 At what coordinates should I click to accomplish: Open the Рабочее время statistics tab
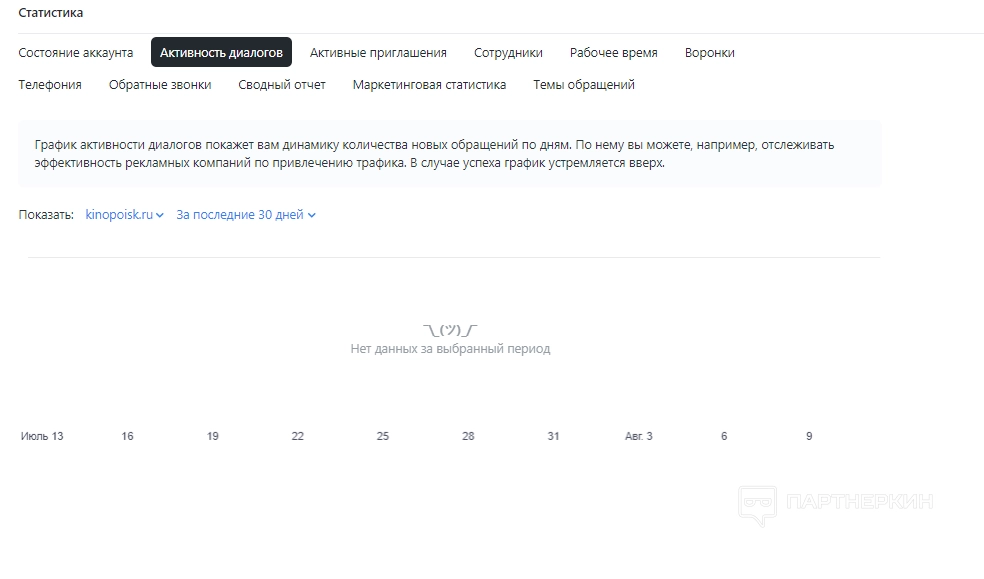(614, 53)
